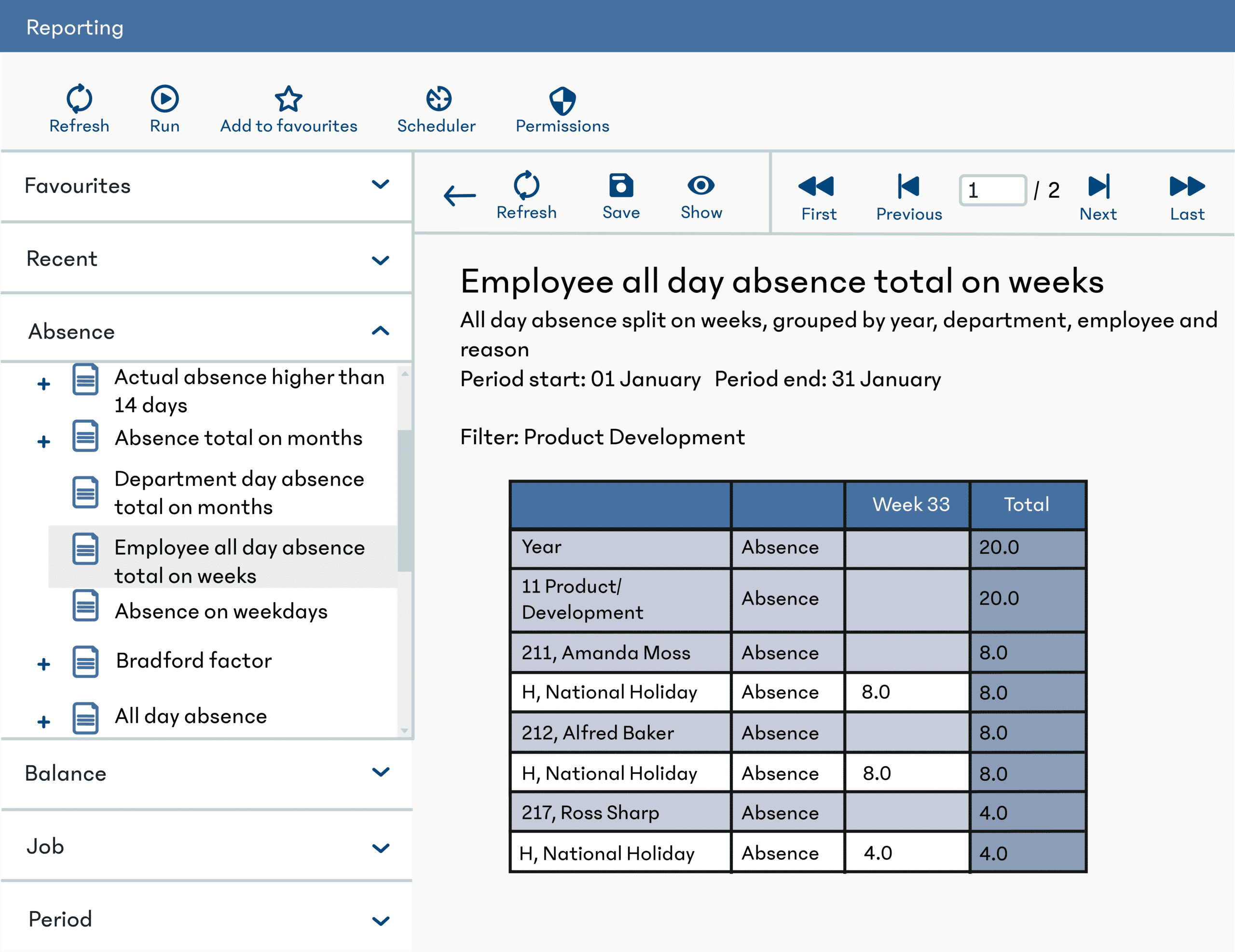The height and width of the screenshot is (952, 1235).
Task: Expand the Balance section
Action: [x=380, y=773]
